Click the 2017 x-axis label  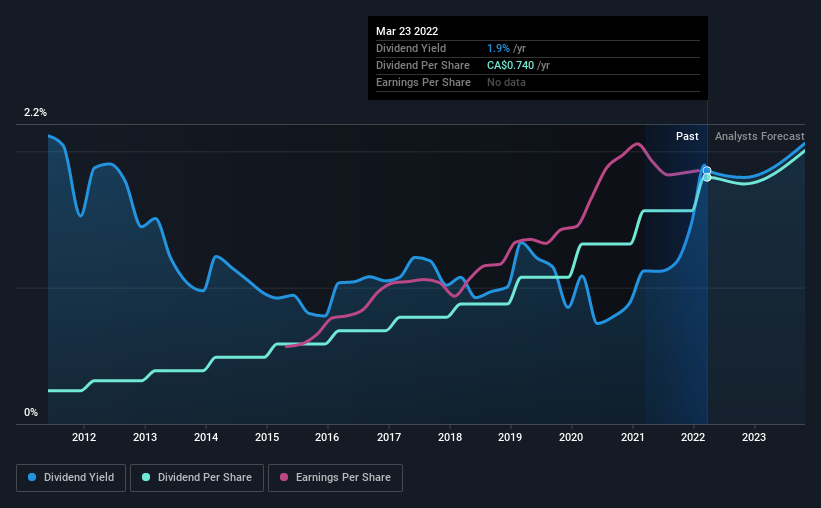[x=389, y=437]
